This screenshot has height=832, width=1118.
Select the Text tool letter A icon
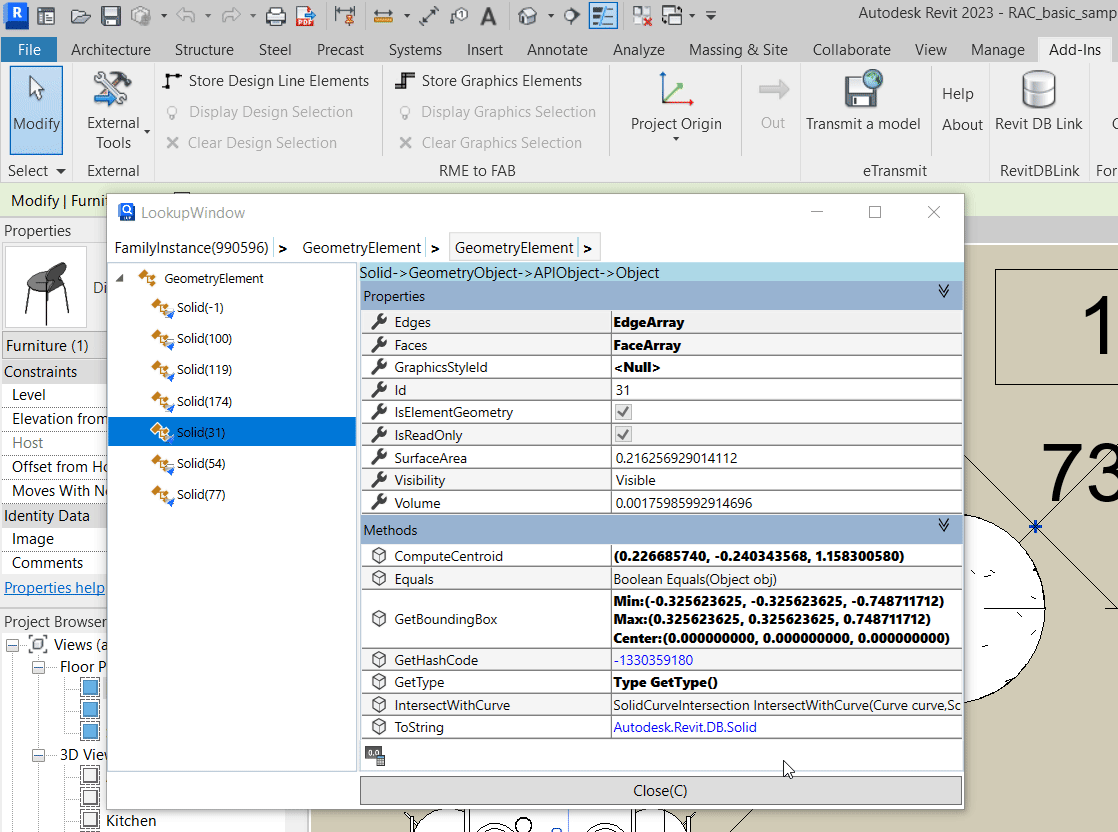(x=488, y=16)
